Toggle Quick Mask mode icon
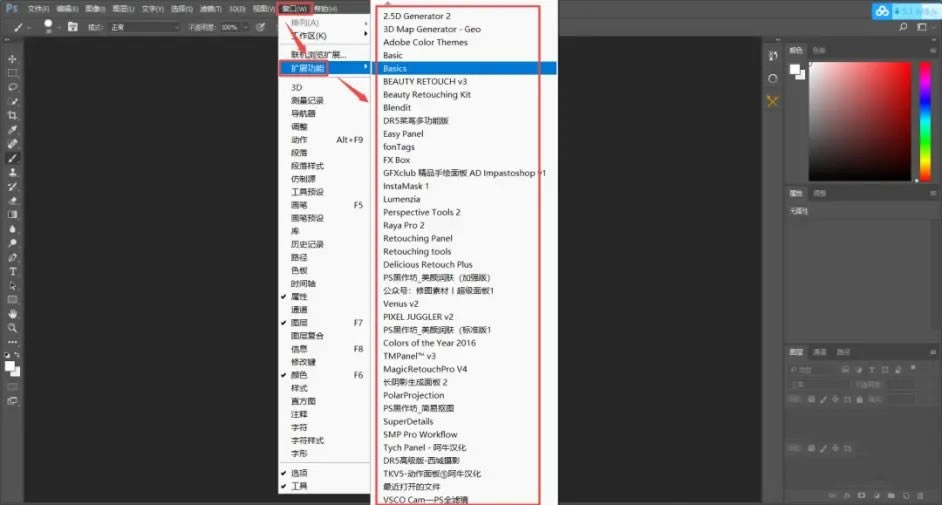The height and width of the screenshot is (505, 942). point(12,387)
